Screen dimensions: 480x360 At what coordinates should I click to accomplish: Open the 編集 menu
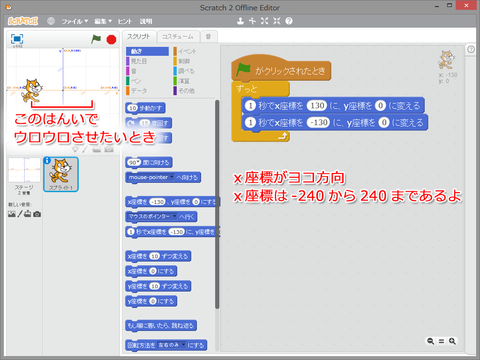point(103,21)
